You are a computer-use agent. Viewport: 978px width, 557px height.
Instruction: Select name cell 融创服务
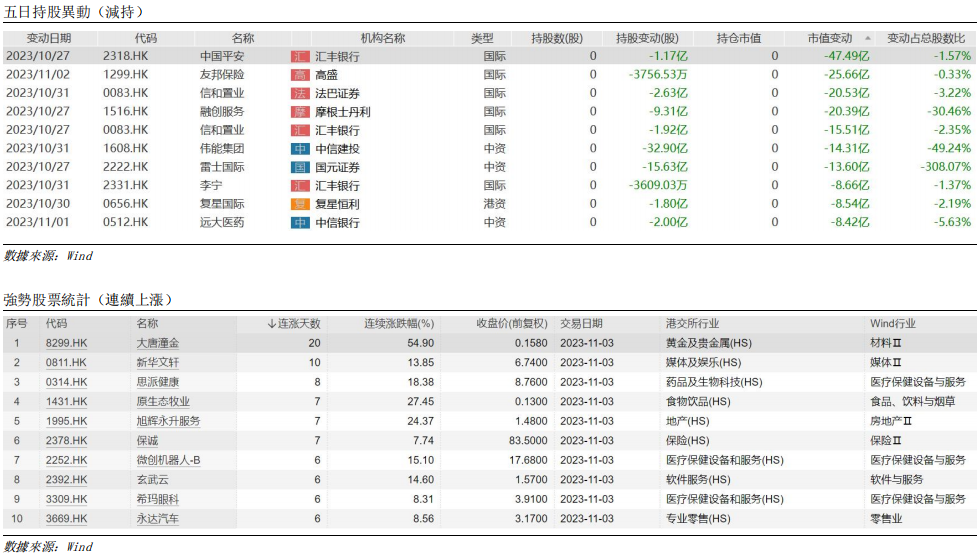tap(222, 112)
